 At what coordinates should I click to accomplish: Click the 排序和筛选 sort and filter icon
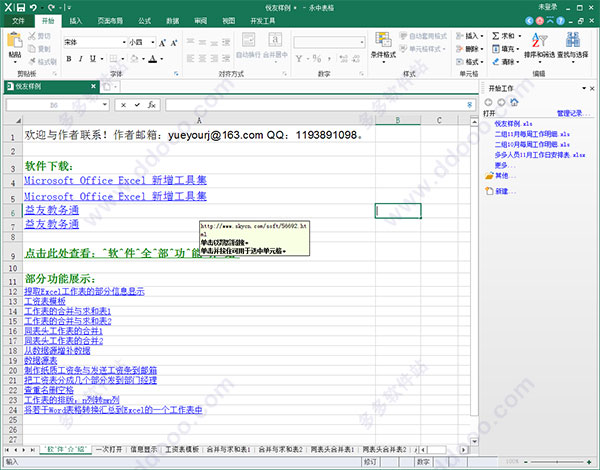[x=539, y=40]
